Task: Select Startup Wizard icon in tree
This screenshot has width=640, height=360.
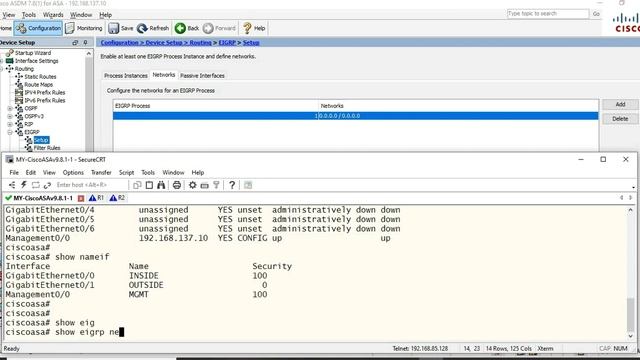Action: click(x=10, y=53)
